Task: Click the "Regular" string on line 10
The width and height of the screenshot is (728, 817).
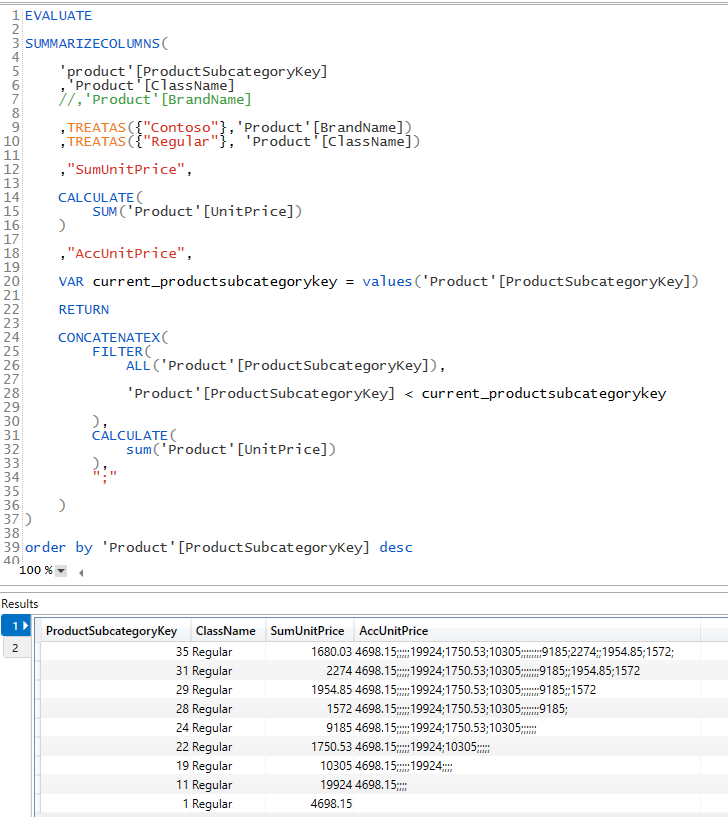Action: (x=181, y=141)
